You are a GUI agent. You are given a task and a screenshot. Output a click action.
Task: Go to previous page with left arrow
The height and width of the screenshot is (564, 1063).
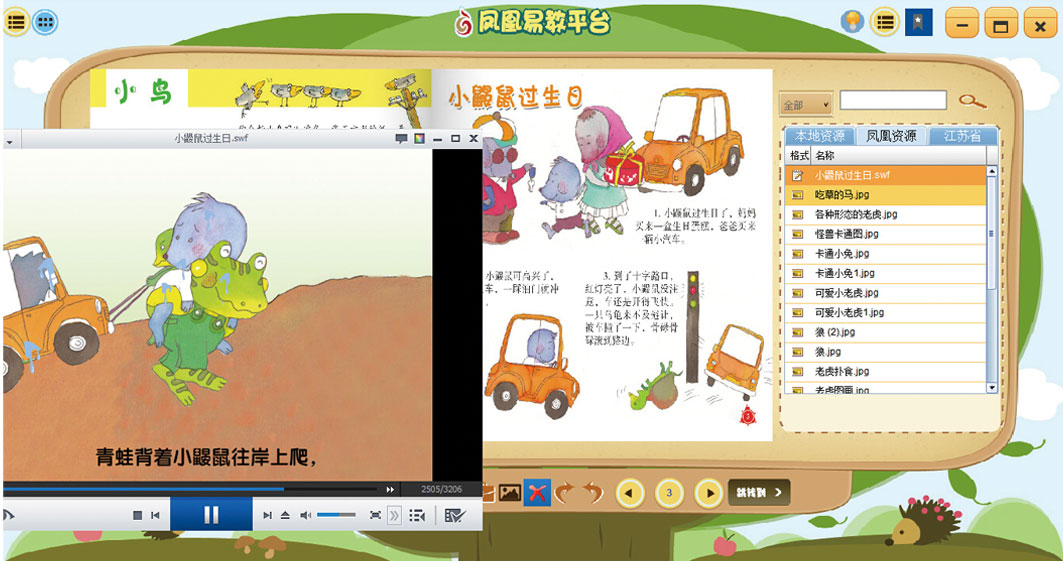click(x=630, y=493)
